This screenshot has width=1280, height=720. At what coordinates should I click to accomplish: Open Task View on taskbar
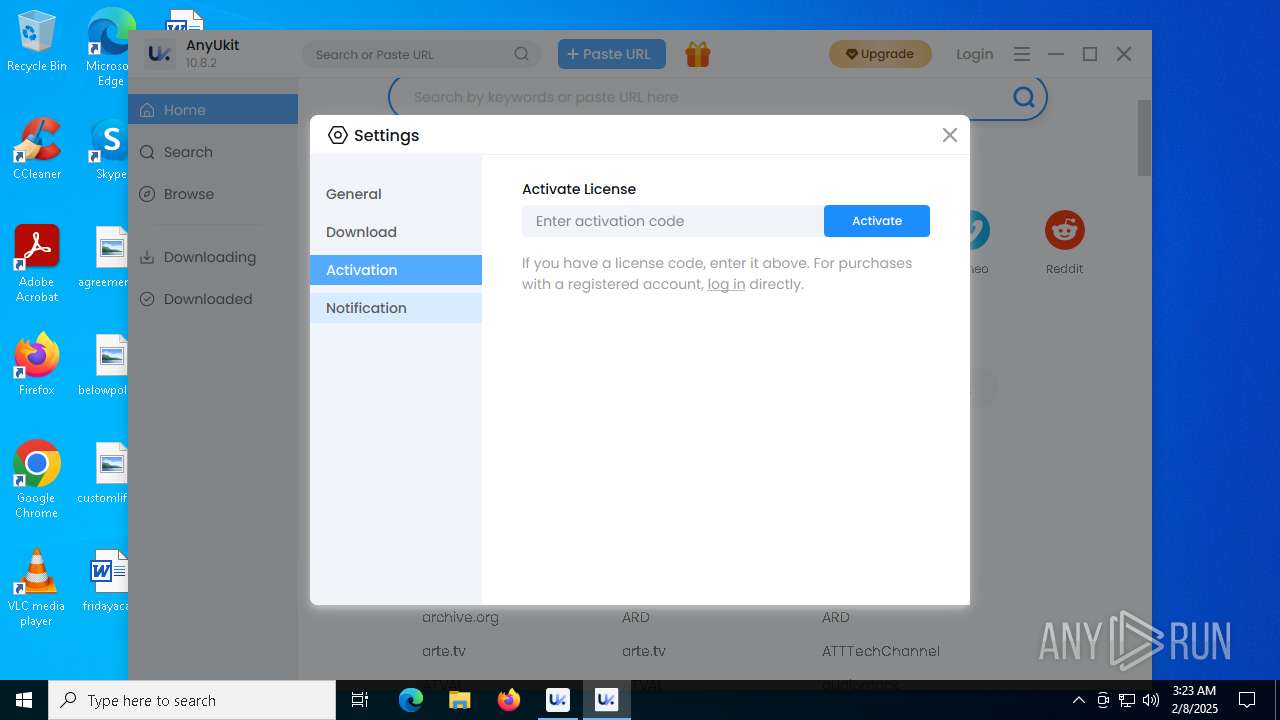[361, 700]
